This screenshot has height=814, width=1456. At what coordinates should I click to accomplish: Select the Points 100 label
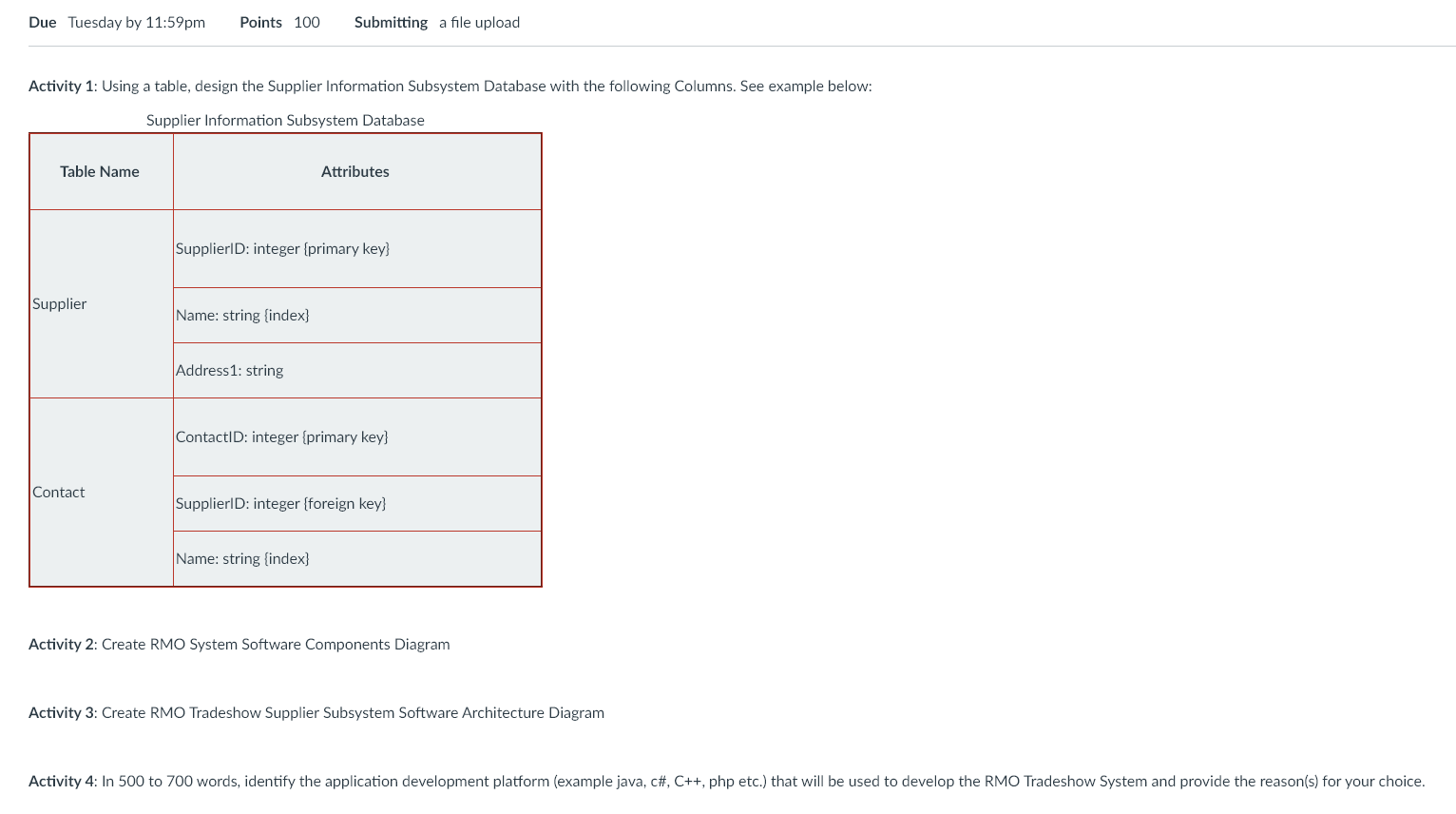[x=279, y=22]
